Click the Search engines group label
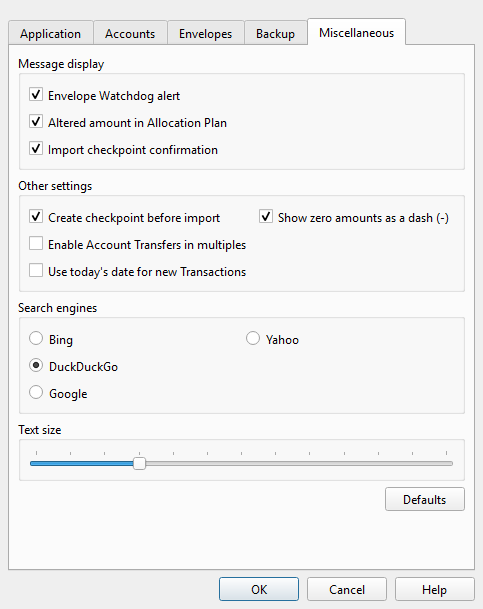The height and width of the screenshot is (609, 483). [x=57, y=308]
